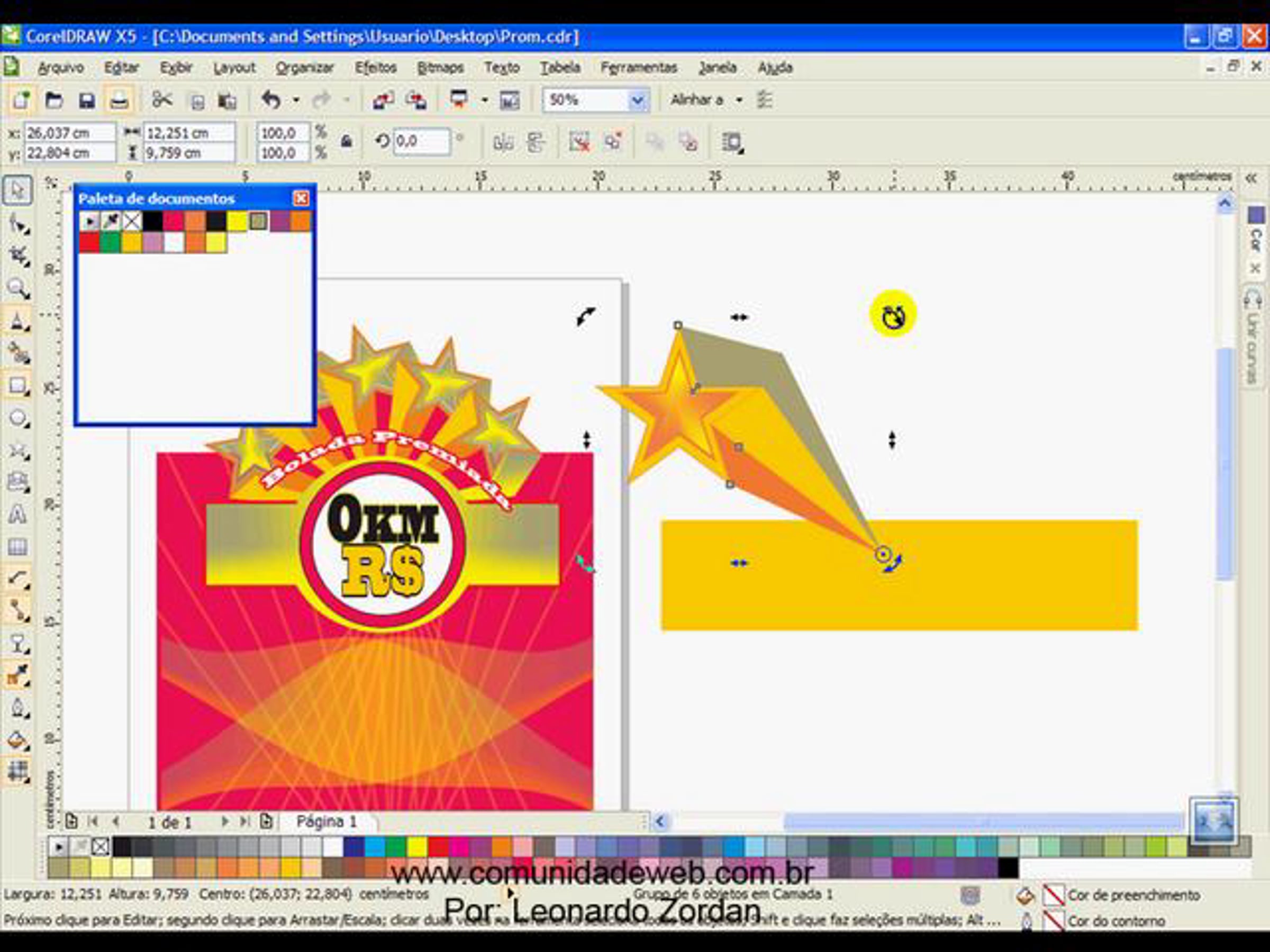Pick the green swatch in Paleta de documentos
Screen dimensions: 1270x952
pyautogui.click(x=110, y=243)
